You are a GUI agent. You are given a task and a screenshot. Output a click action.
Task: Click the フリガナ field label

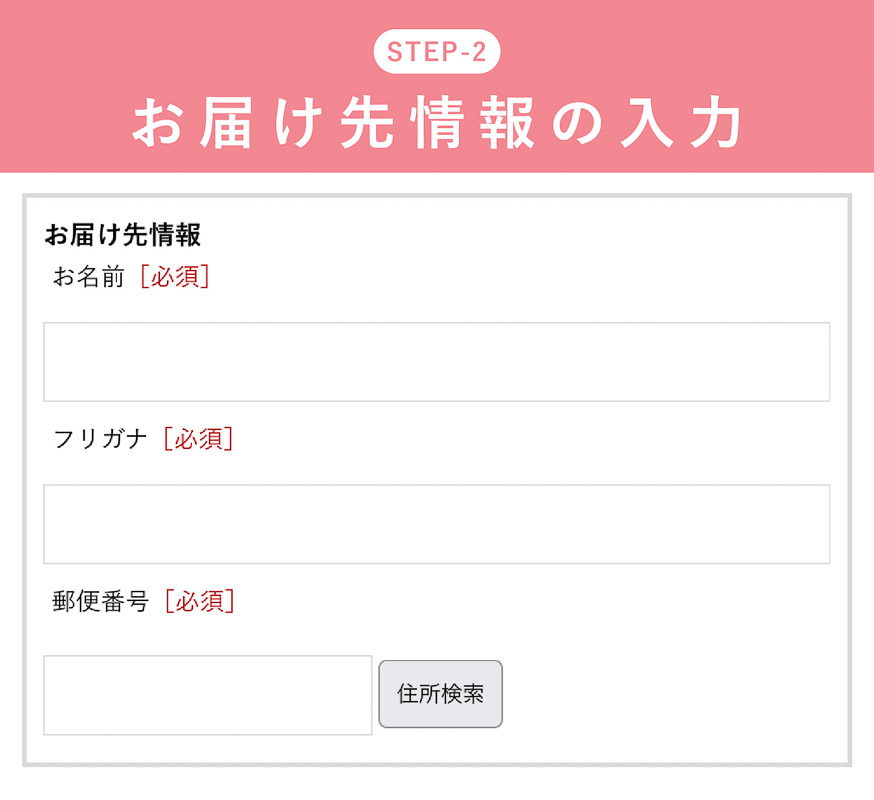click(x=101, y=439)
